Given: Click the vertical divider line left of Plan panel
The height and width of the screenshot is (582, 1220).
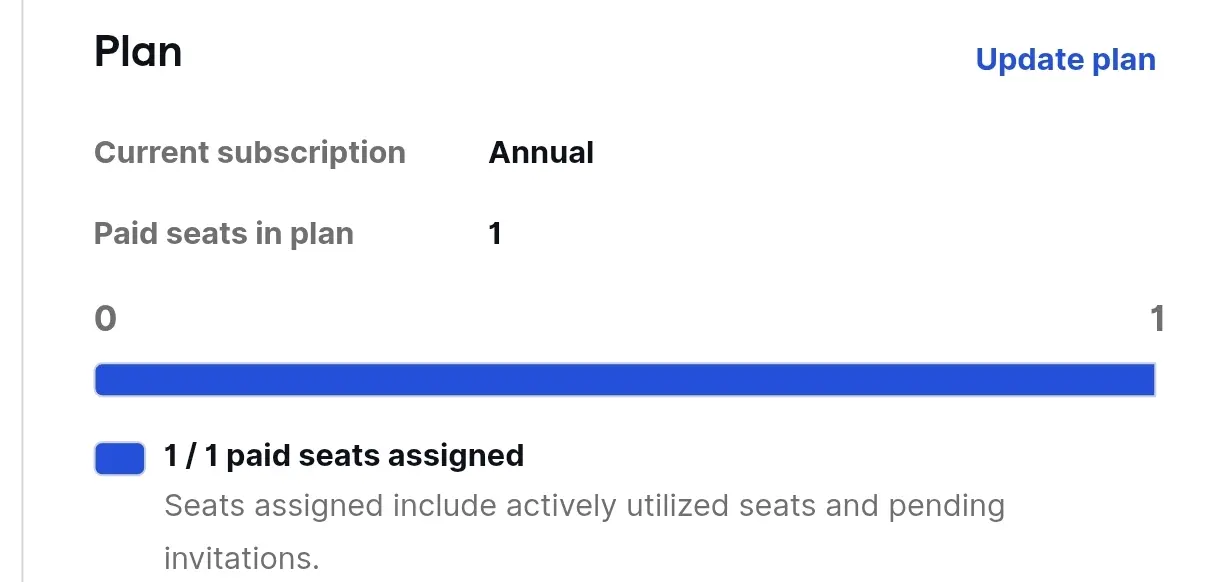Looking at the screenshot, I should click(x=22, y=291).
